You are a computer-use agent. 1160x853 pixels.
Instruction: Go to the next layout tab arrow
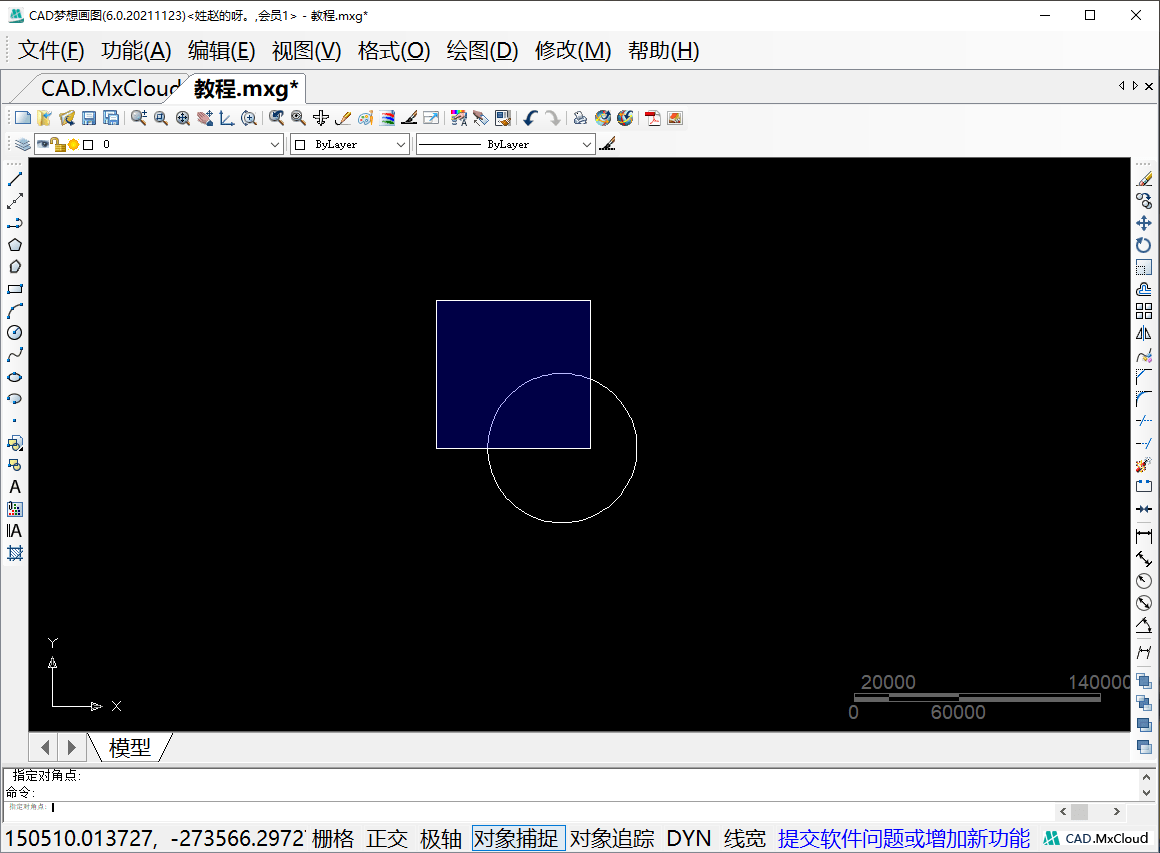71,747
